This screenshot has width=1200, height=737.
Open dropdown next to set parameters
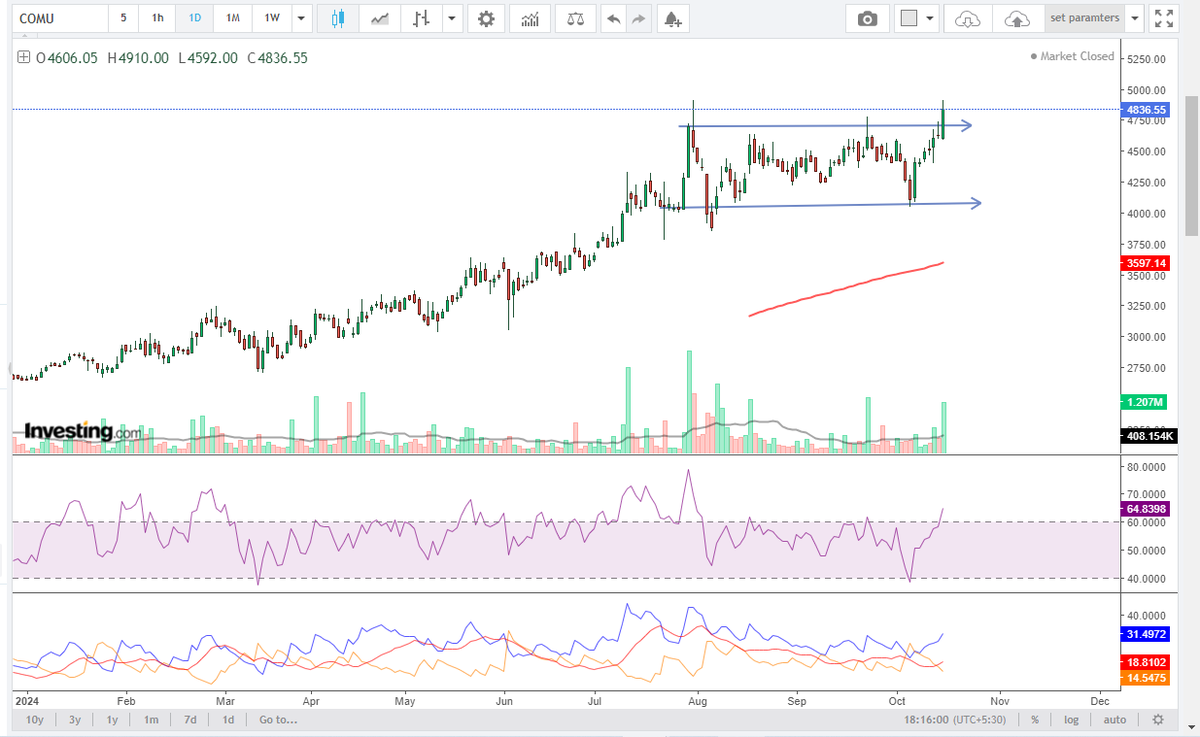click(1133, 18)
